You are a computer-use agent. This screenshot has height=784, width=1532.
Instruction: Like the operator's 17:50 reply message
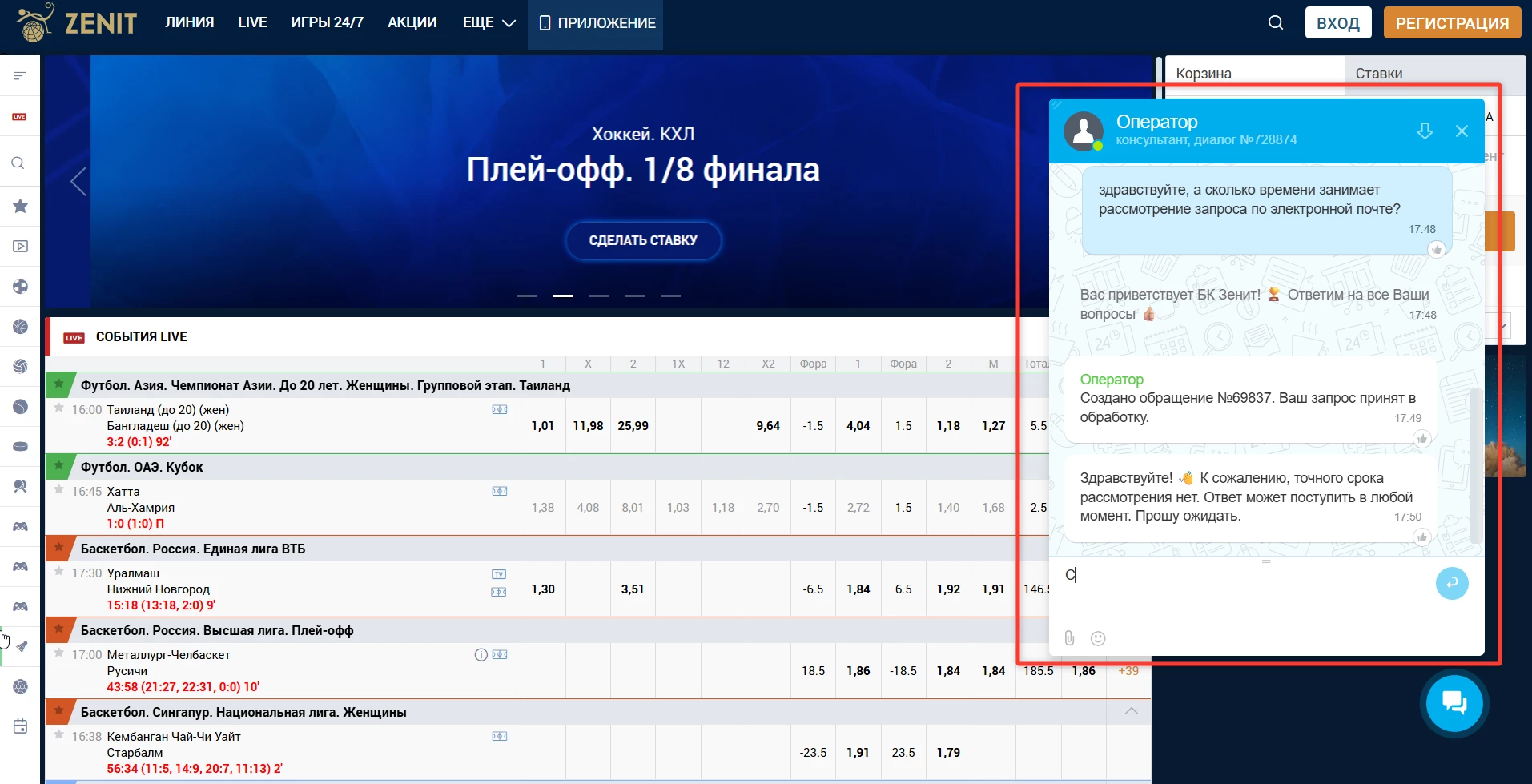pos(1422,537)
